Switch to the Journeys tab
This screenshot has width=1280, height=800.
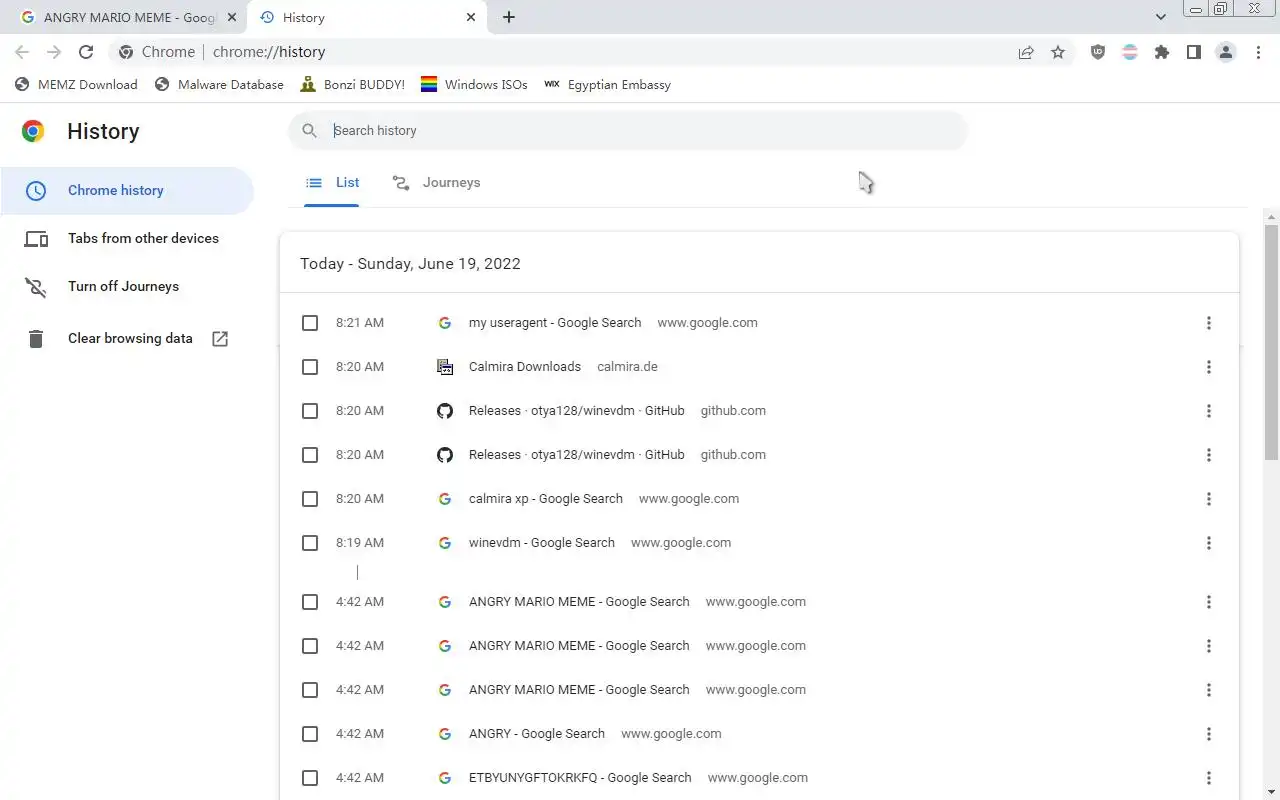(437, 183)
